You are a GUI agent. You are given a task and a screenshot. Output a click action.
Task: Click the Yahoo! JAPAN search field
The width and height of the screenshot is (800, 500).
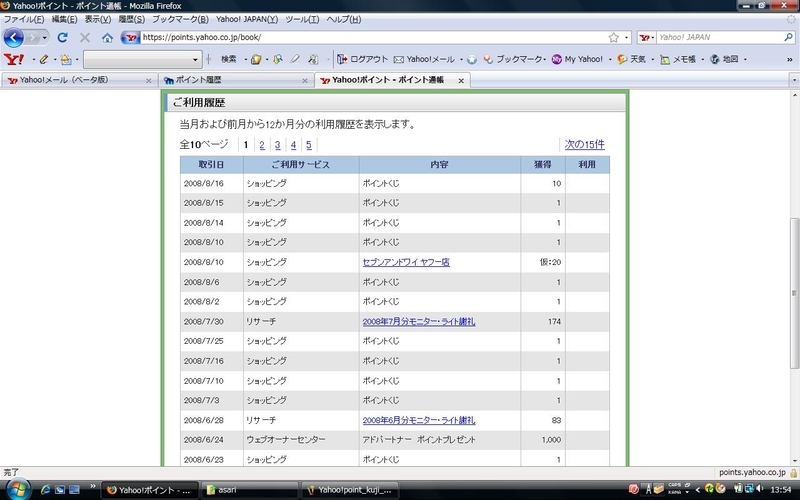click(719, 37)
